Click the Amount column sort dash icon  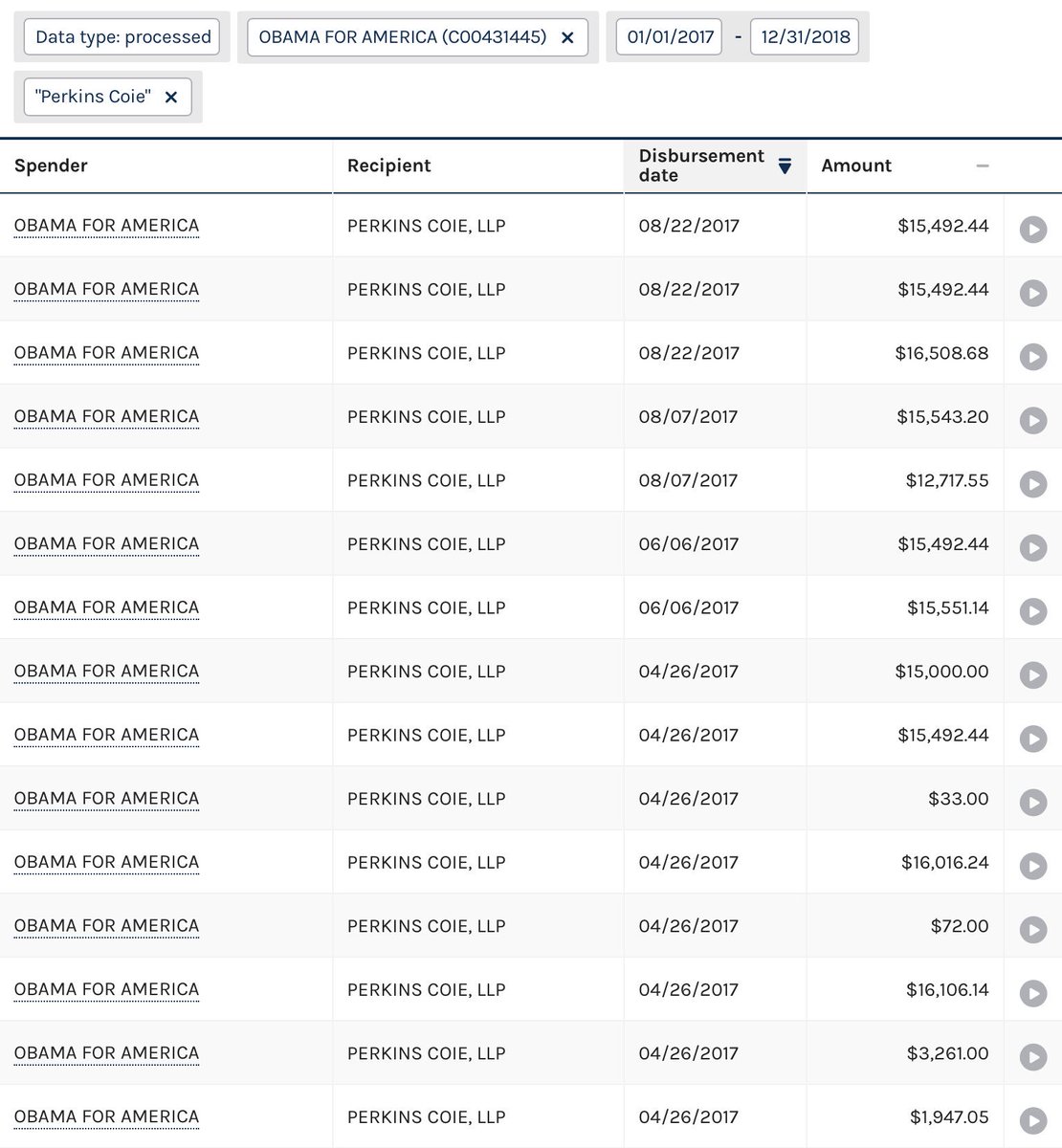click(x=983, y=166)
